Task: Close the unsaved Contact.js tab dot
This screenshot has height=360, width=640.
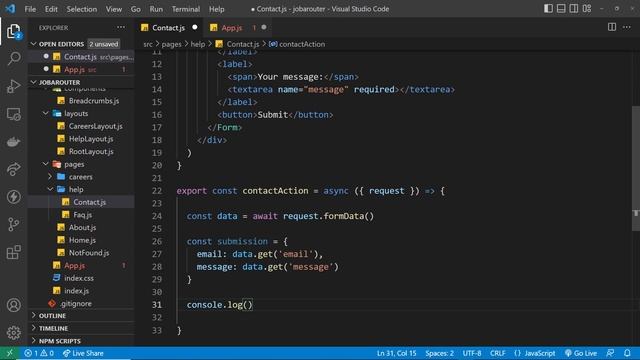Action: click(195, 27)
